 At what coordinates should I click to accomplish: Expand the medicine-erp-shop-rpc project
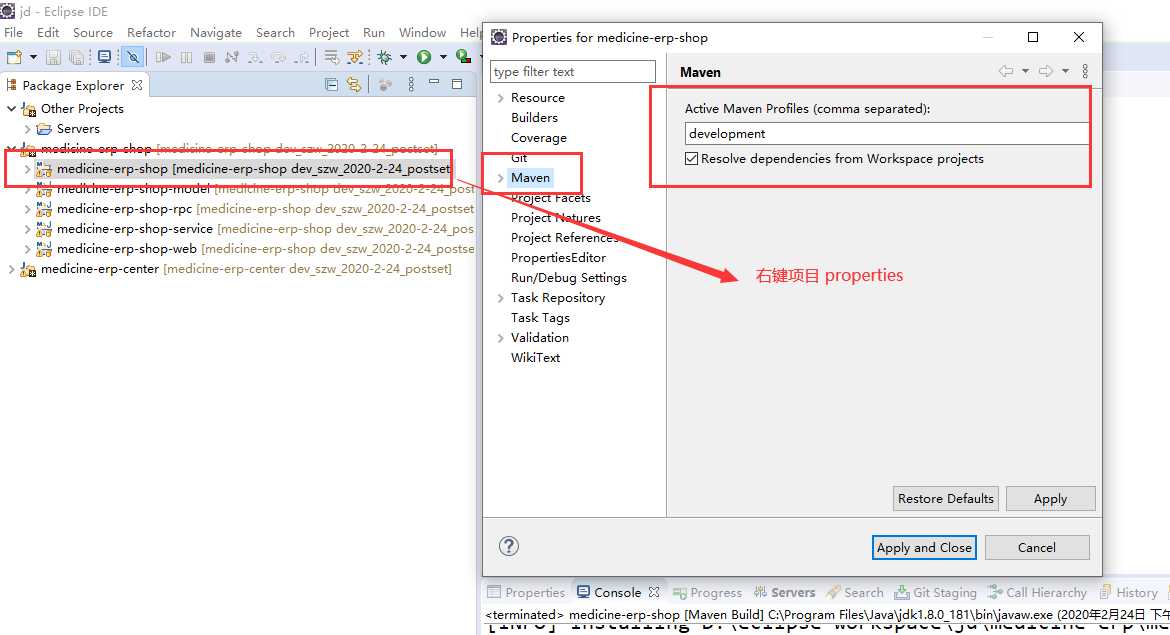click(x=28, y=209)
